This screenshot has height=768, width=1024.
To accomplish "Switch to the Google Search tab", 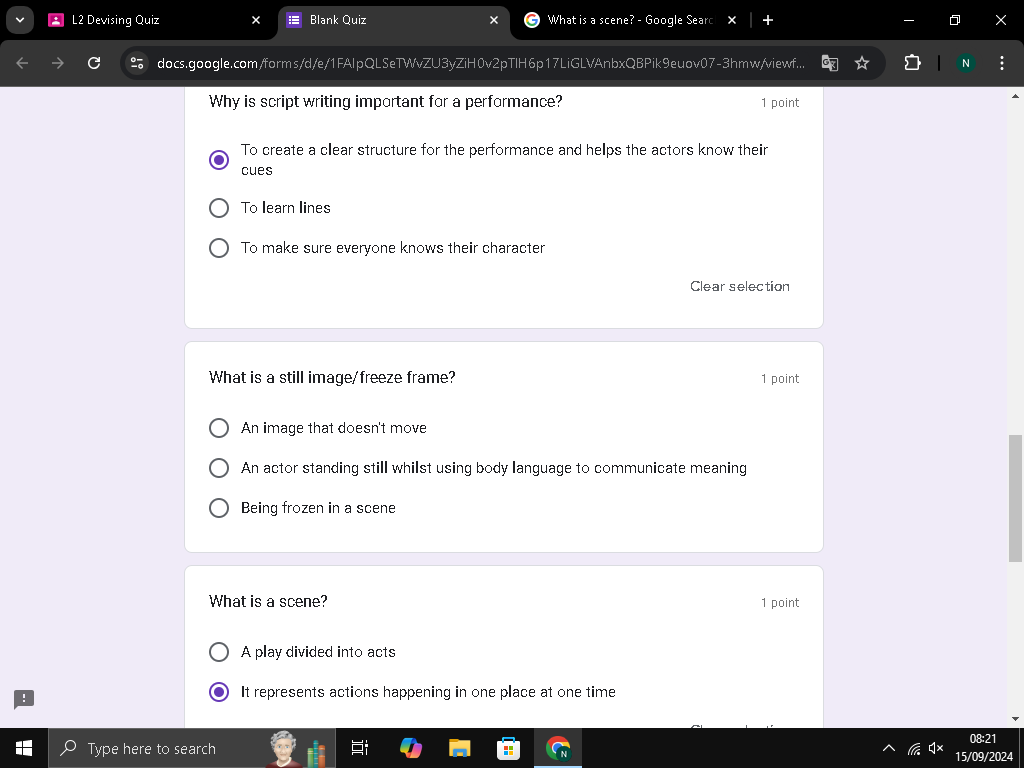I will pos(631,20).
